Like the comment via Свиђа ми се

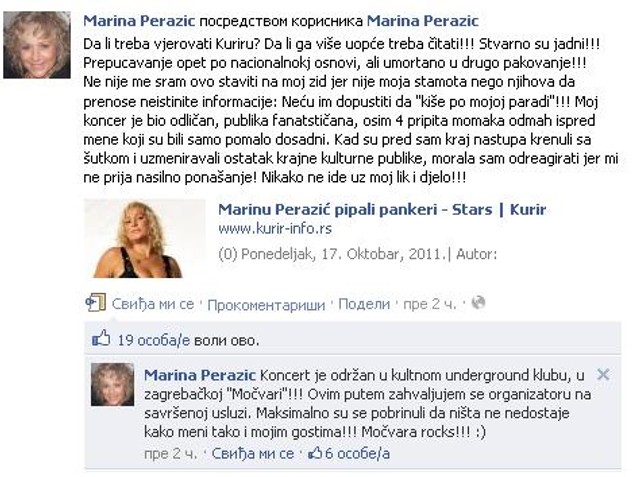[x=253, y=453]
